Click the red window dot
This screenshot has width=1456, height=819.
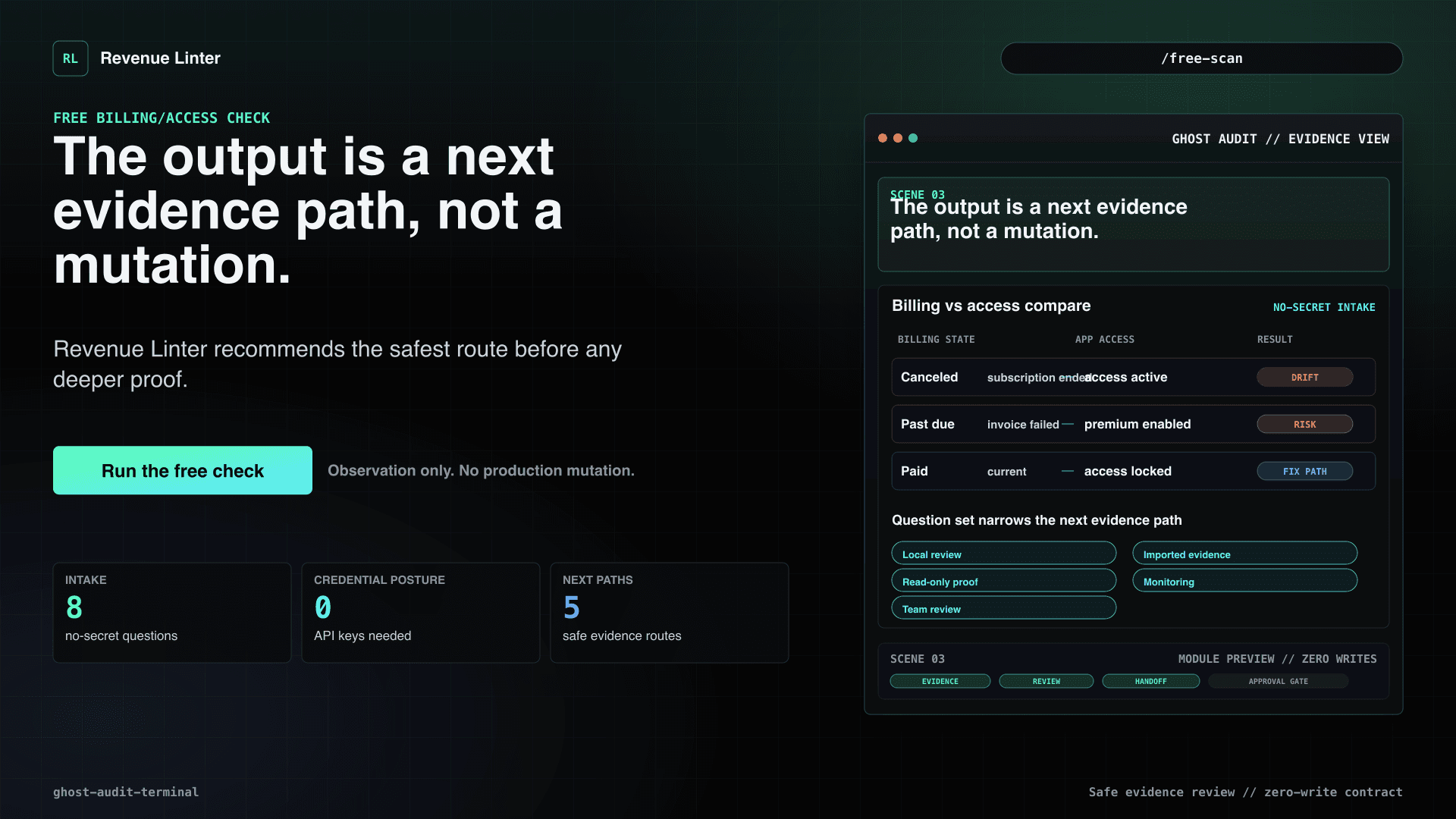tap(883, 138)
